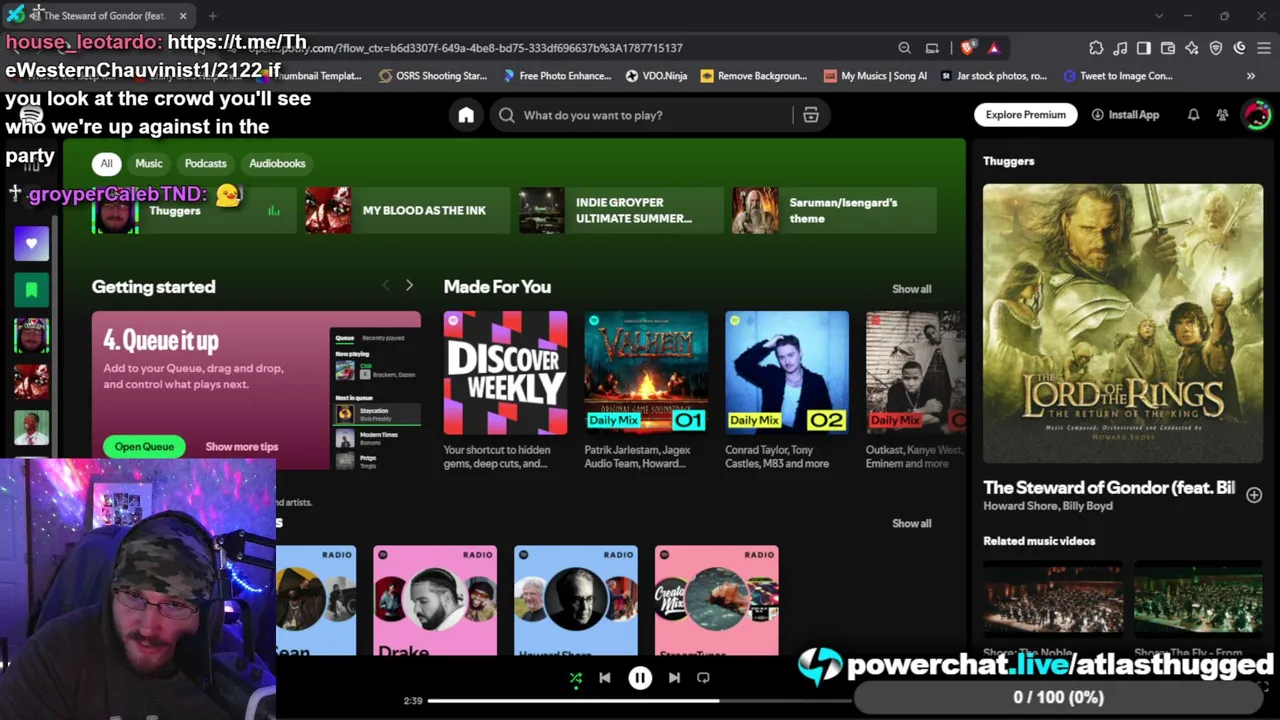Viewport: 1280px width, 720px height.
Task: Go to Spotify Home
Action: tap(466, 115)
